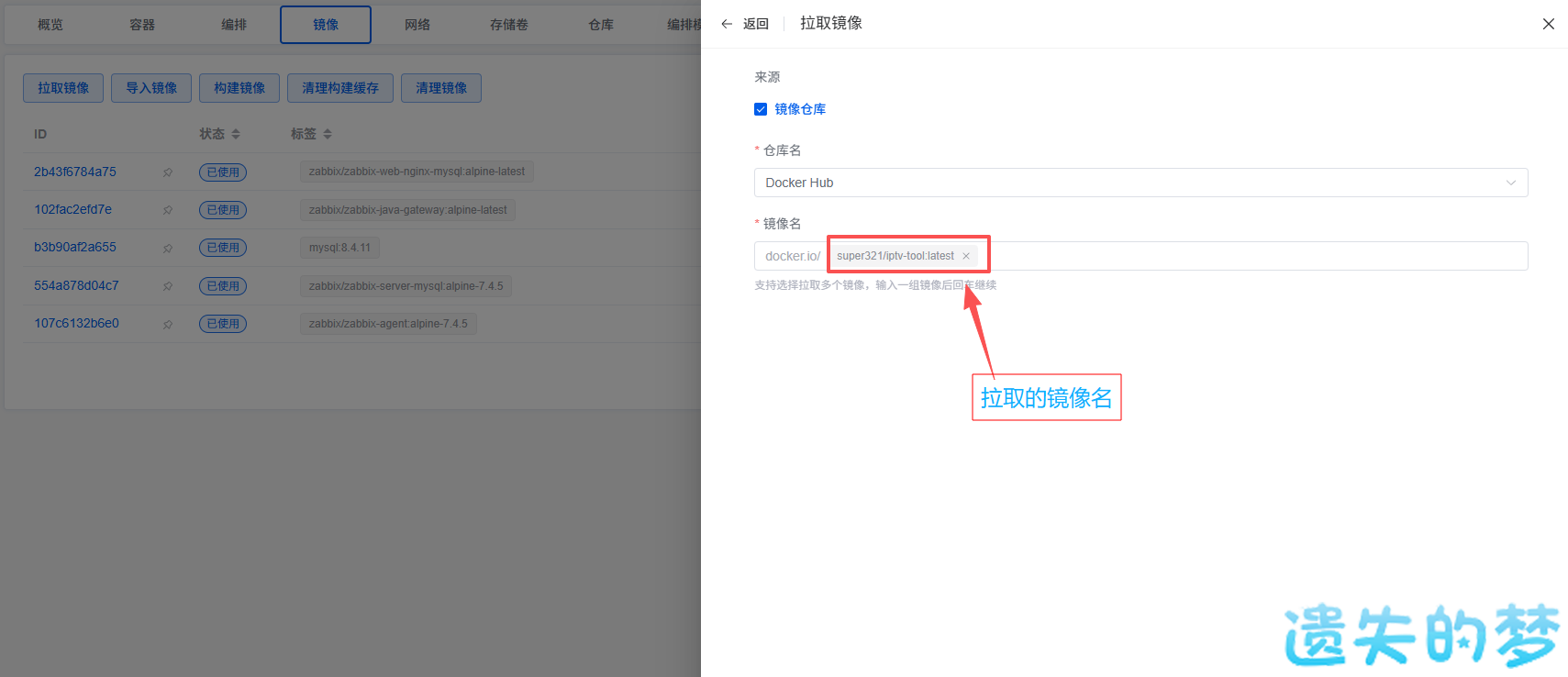The width and height of the screenshot is (1568, 677).
Task: Click the 导入镜像 button
Action: 151,88
